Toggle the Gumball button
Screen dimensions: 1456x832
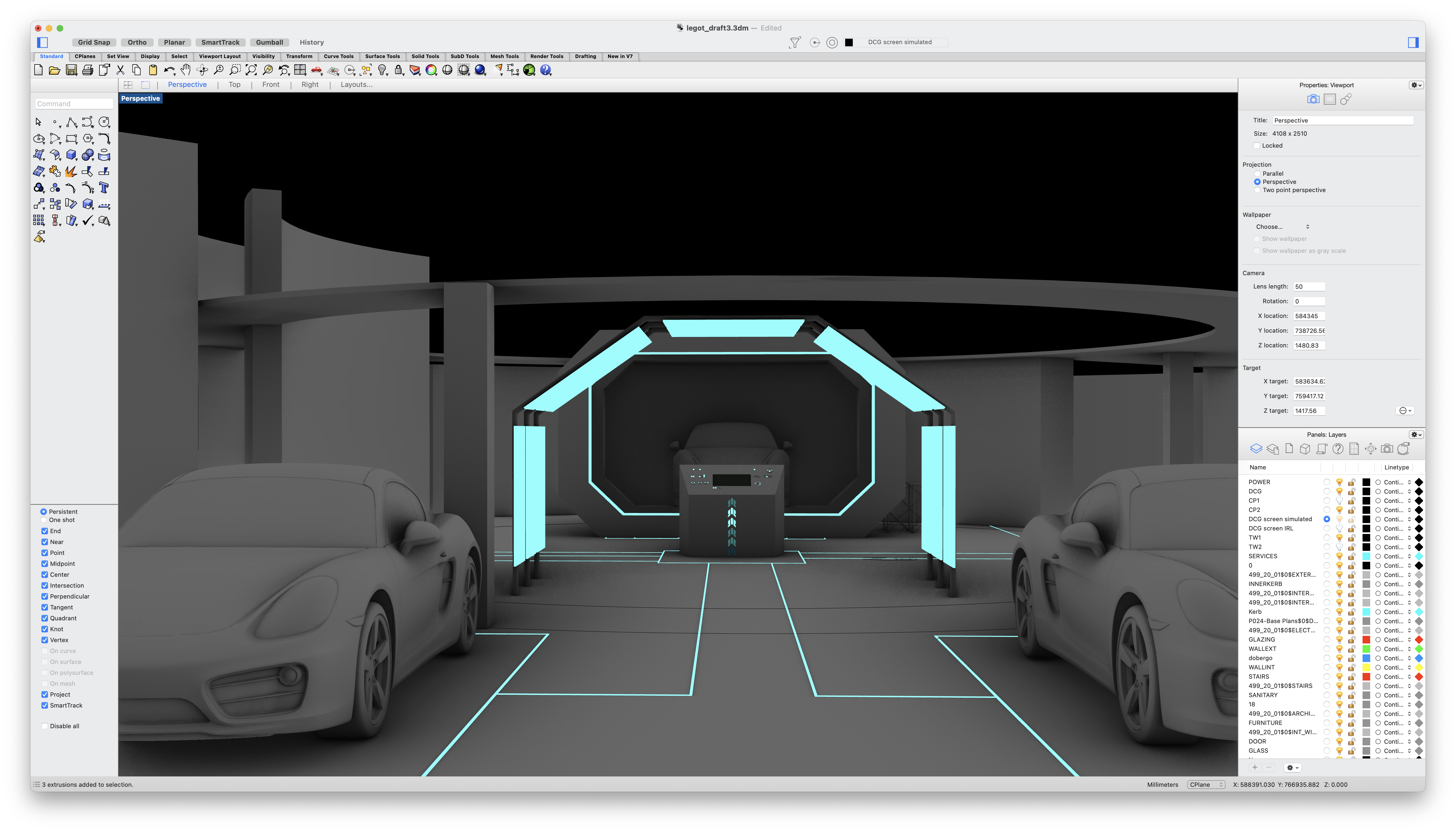(269, 42)
